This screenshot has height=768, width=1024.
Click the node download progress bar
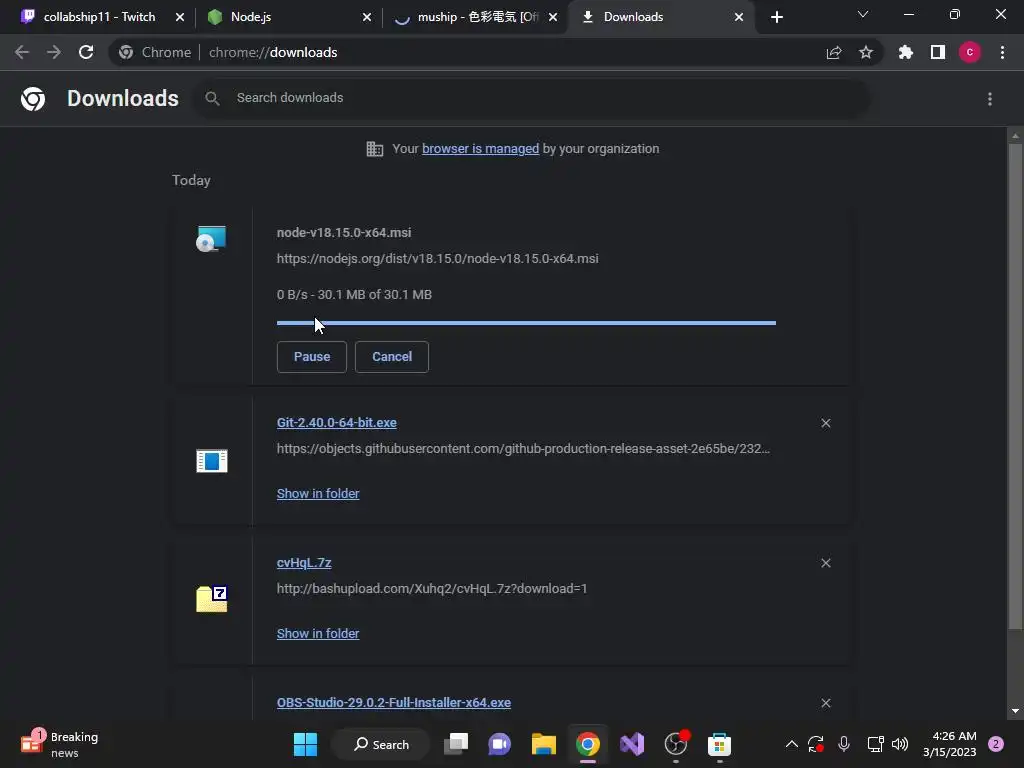point(526,323)
